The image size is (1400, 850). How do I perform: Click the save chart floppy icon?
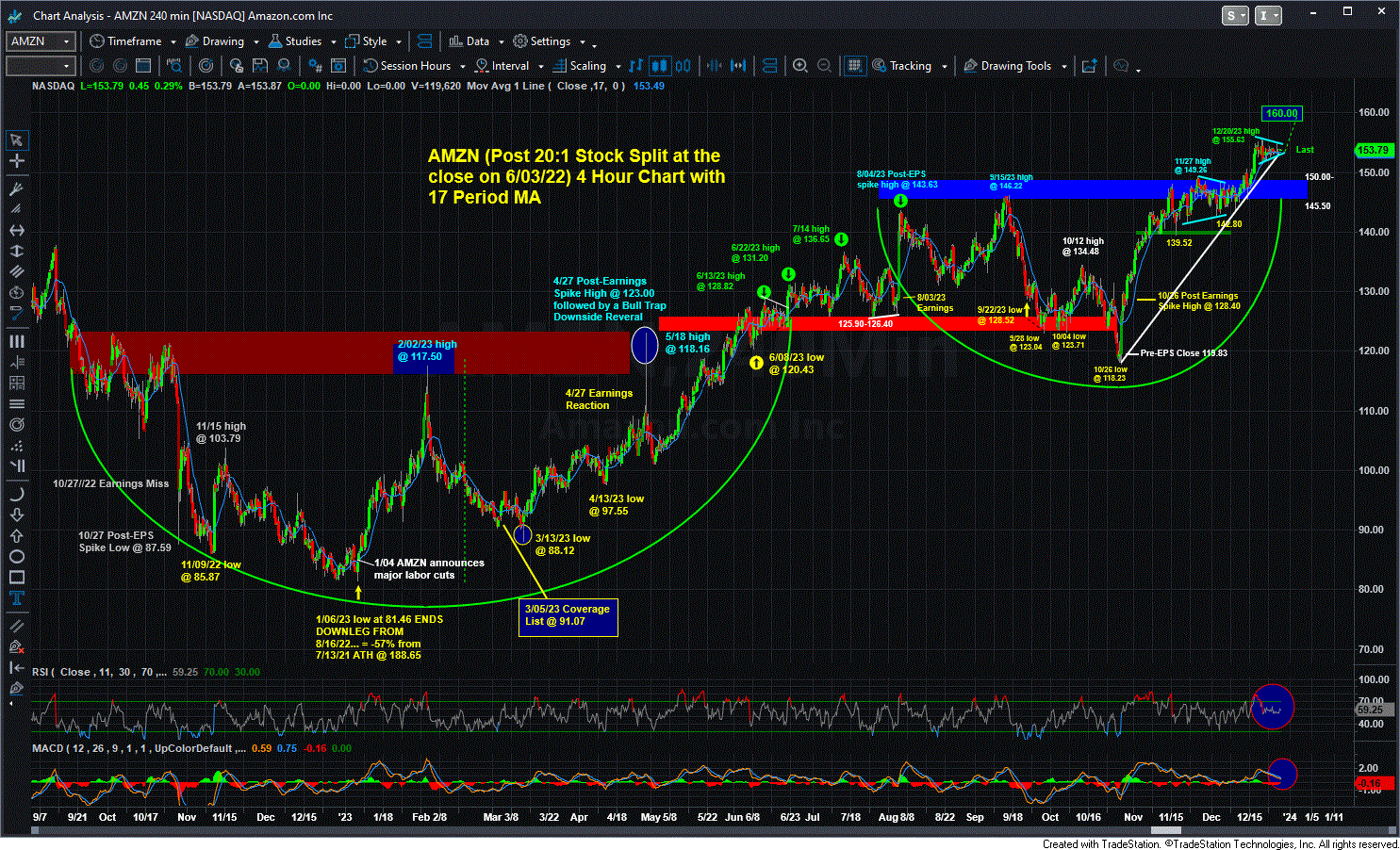click(x=259, y=66)
